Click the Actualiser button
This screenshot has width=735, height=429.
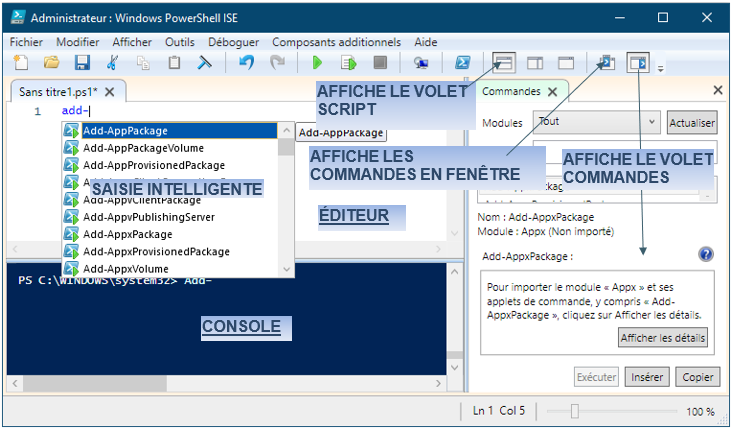(692, 123)
